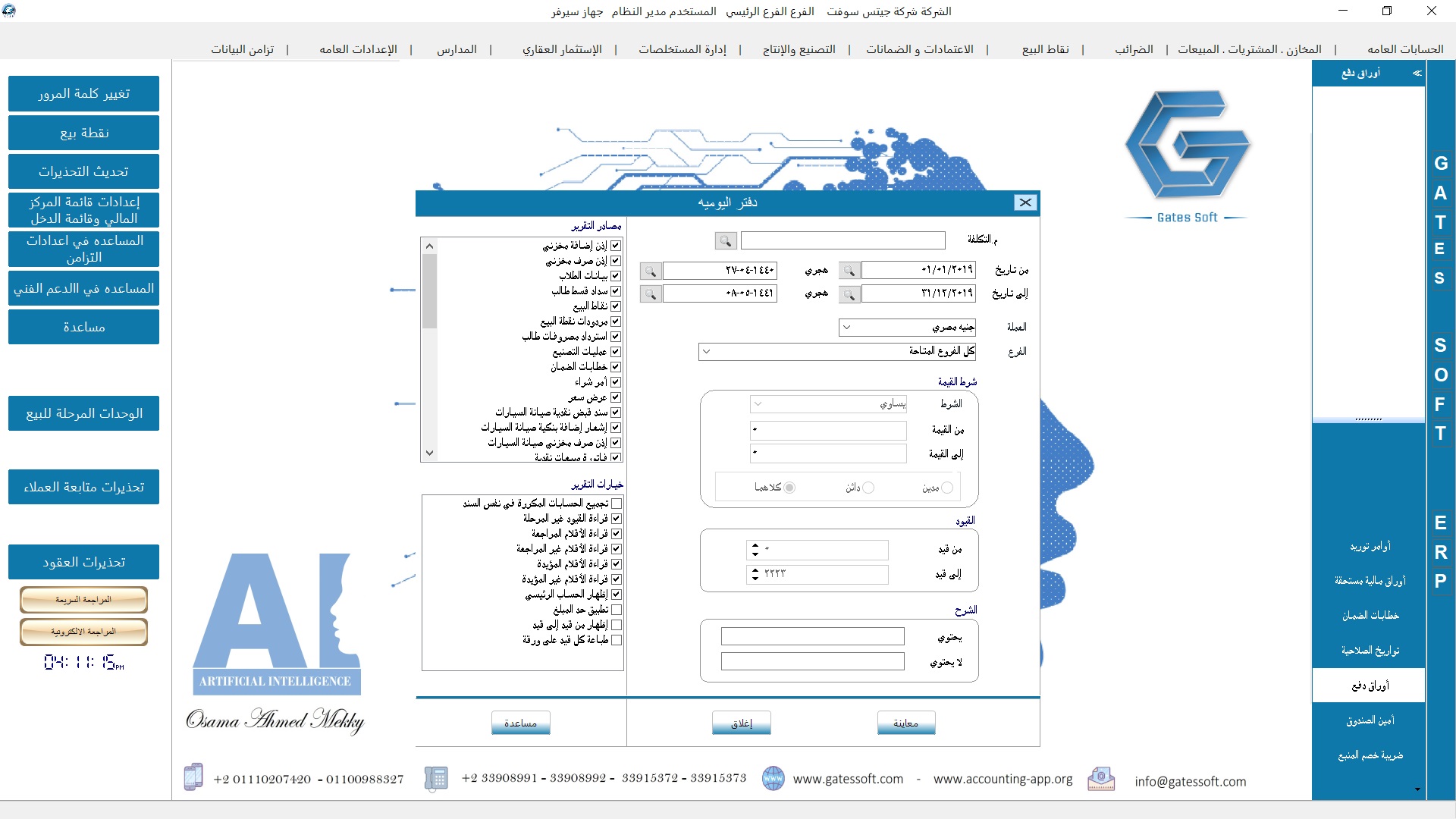The height and width of the screenshot is (819, 1456).
Task: Click the mobile phone icon in footer
Action: (193, 777)
